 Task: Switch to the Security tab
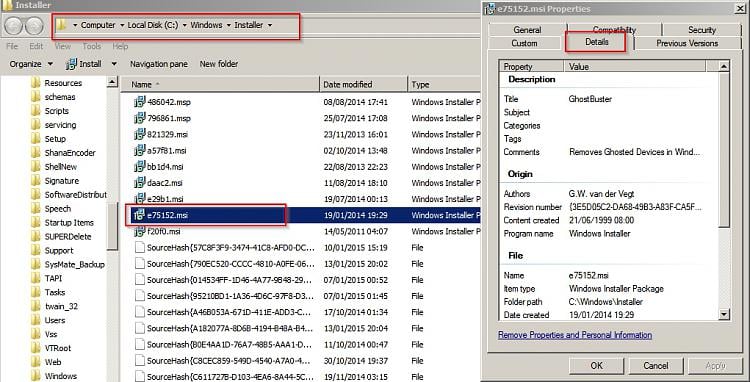click(702, 30)
